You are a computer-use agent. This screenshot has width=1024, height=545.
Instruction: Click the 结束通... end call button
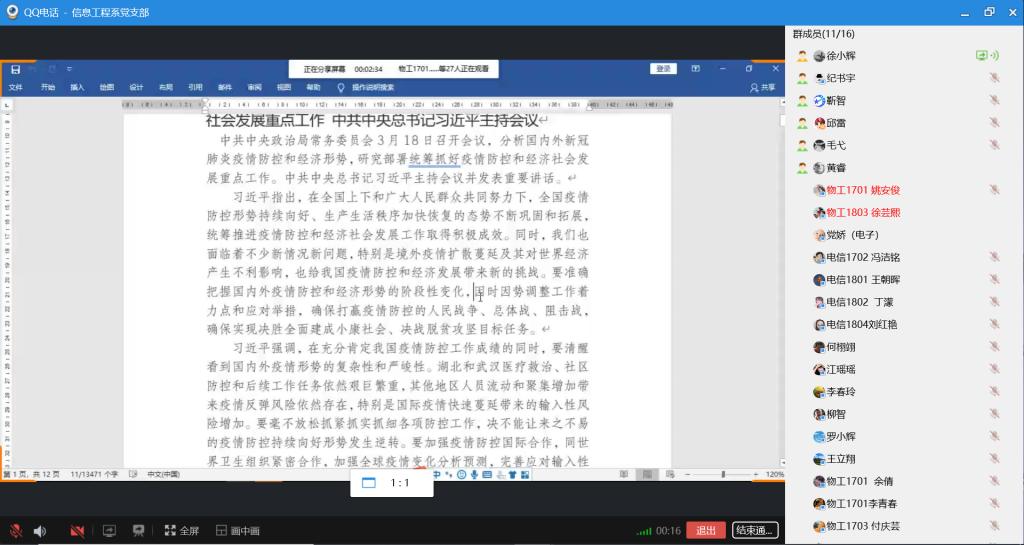click(754, 530)
